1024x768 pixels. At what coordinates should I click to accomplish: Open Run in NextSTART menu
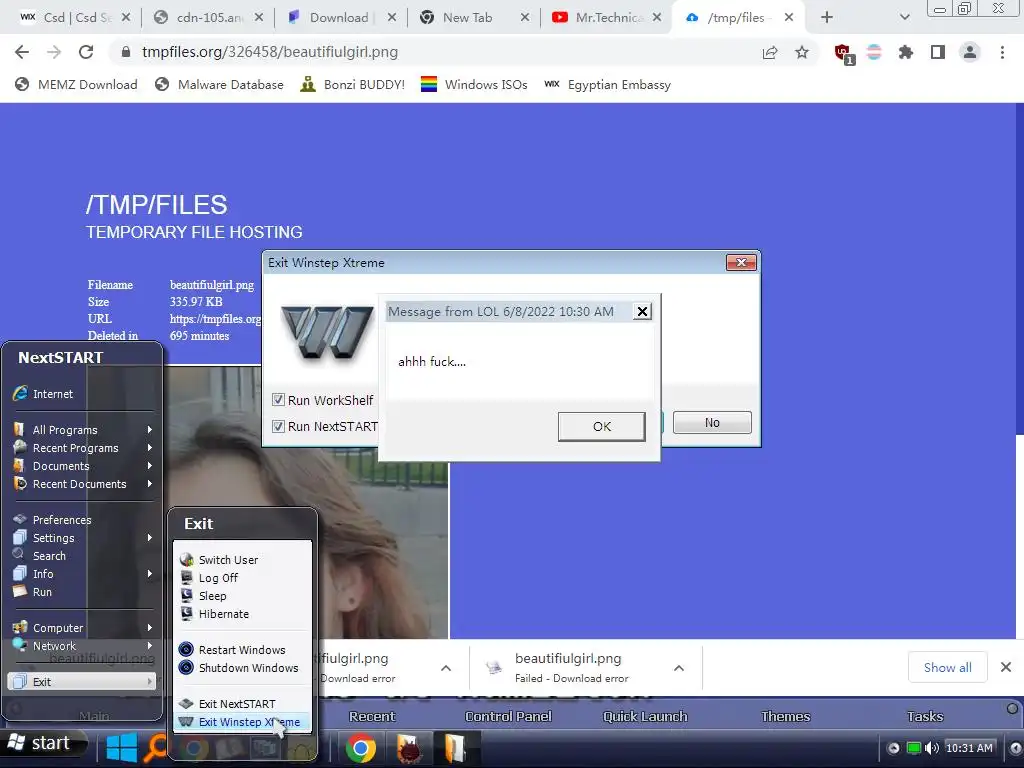point(84,592)
